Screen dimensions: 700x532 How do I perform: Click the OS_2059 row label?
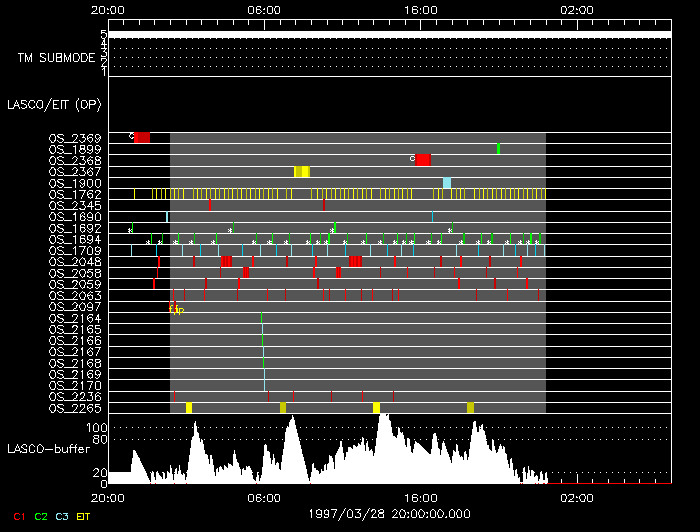pos(75,284)
